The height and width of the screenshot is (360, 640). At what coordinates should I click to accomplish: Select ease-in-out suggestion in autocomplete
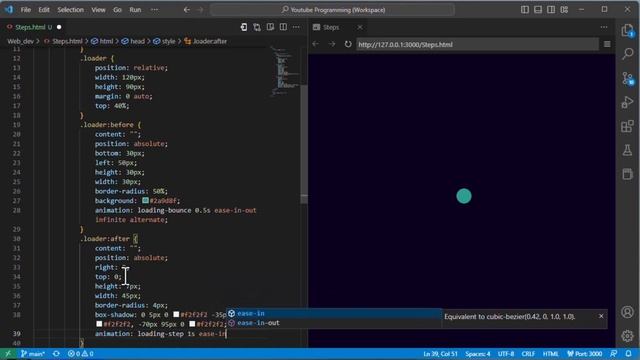(334, 323)
